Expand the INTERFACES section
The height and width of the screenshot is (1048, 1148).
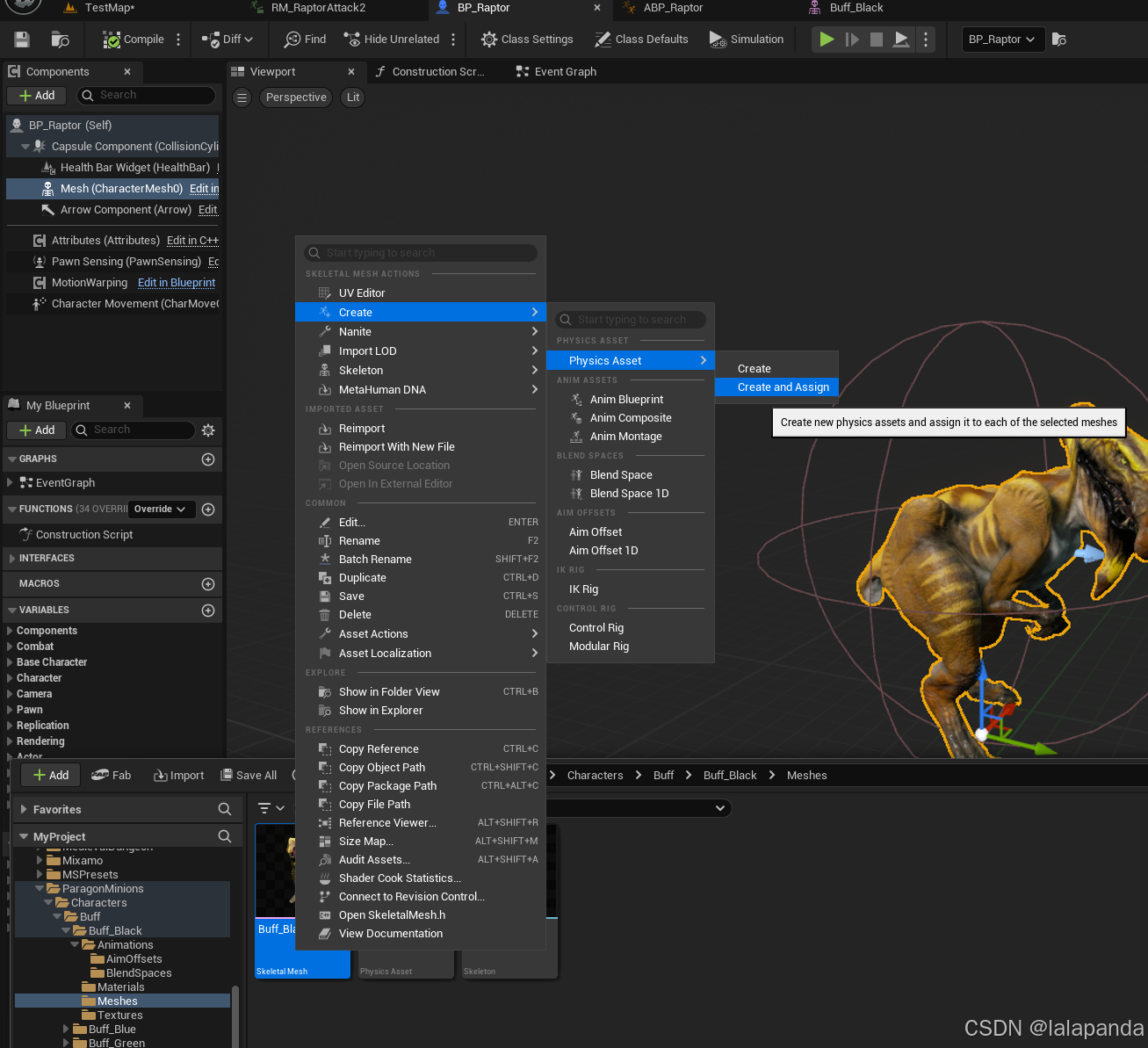click(x=12, y=559)
